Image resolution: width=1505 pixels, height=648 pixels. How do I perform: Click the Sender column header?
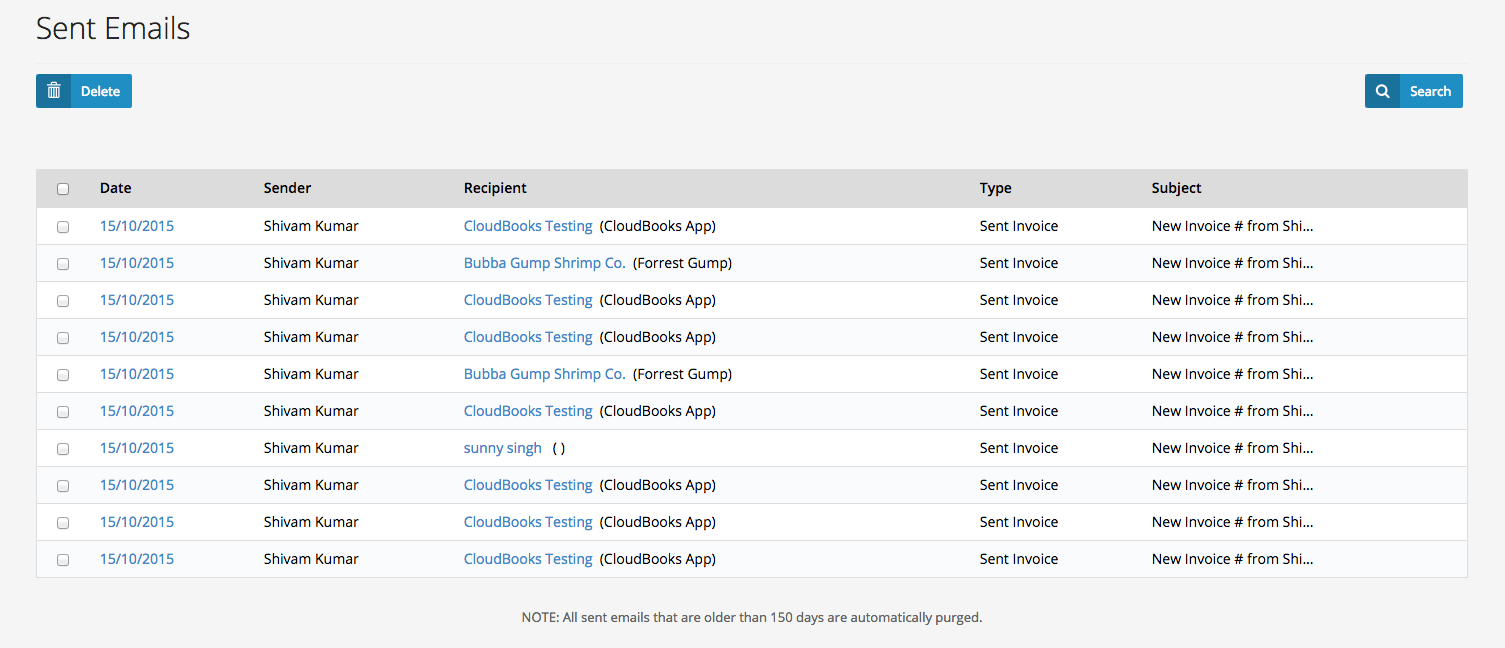click(287, 188)
